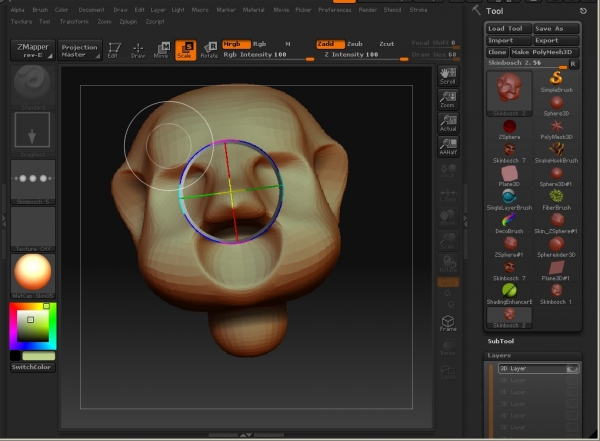The width and height of the screenshot is (600, 441).
Task: Toggle the M material mode
Action: click(288, 44)
